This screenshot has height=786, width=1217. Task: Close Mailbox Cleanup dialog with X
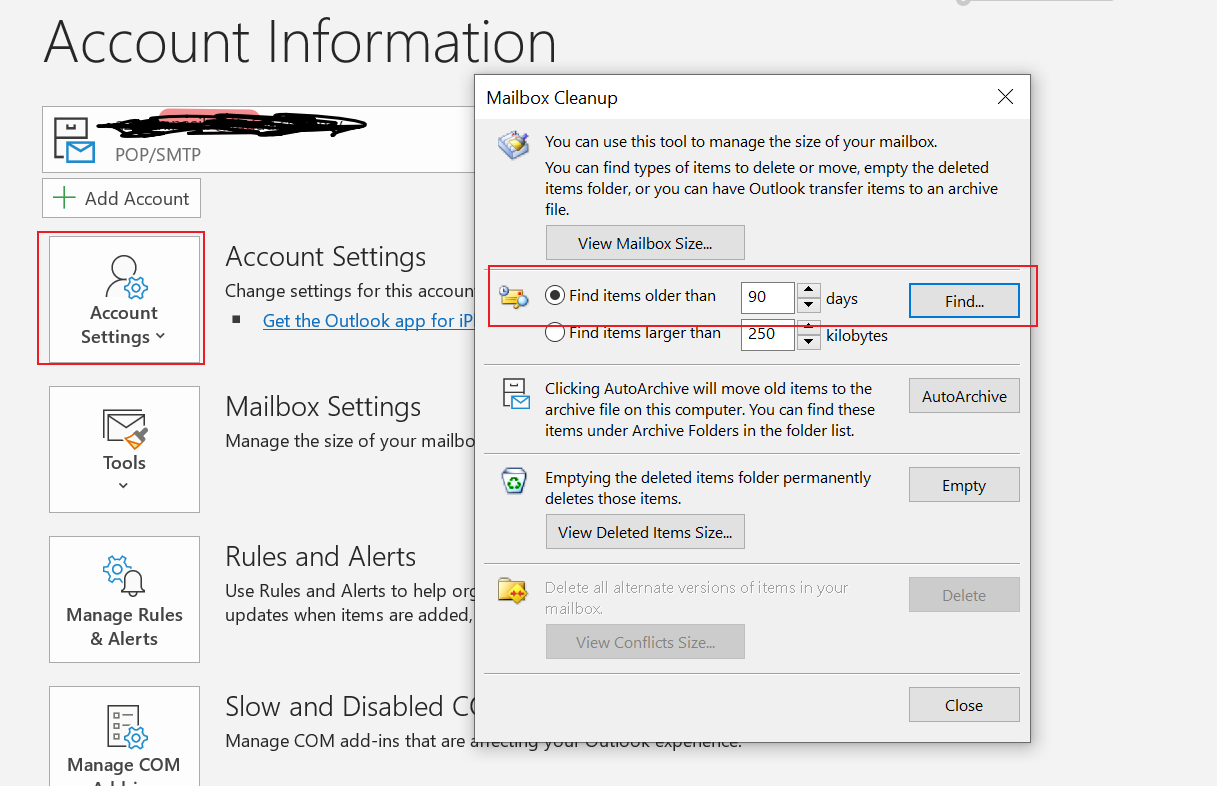tap(1005, 97)
